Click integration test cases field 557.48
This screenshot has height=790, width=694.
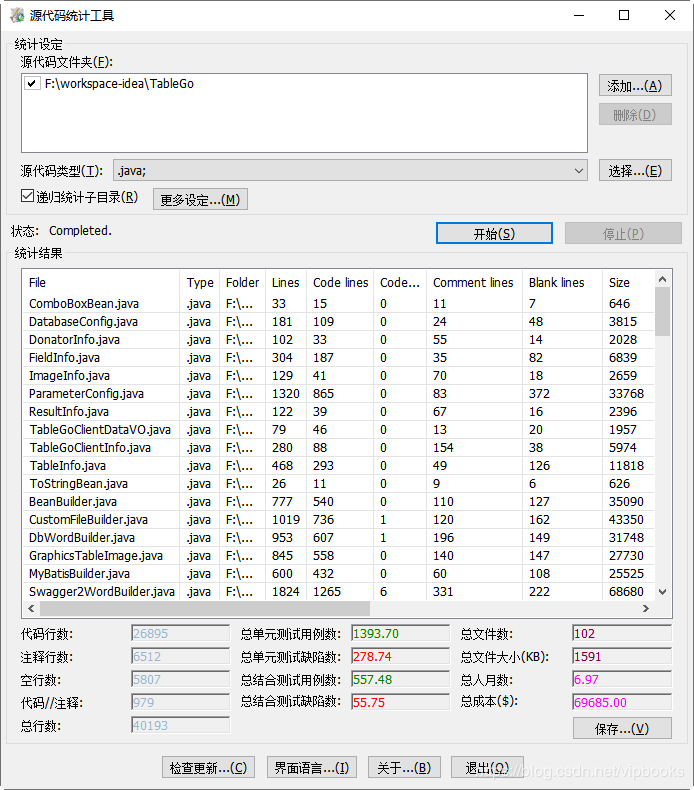pos(400,679)
